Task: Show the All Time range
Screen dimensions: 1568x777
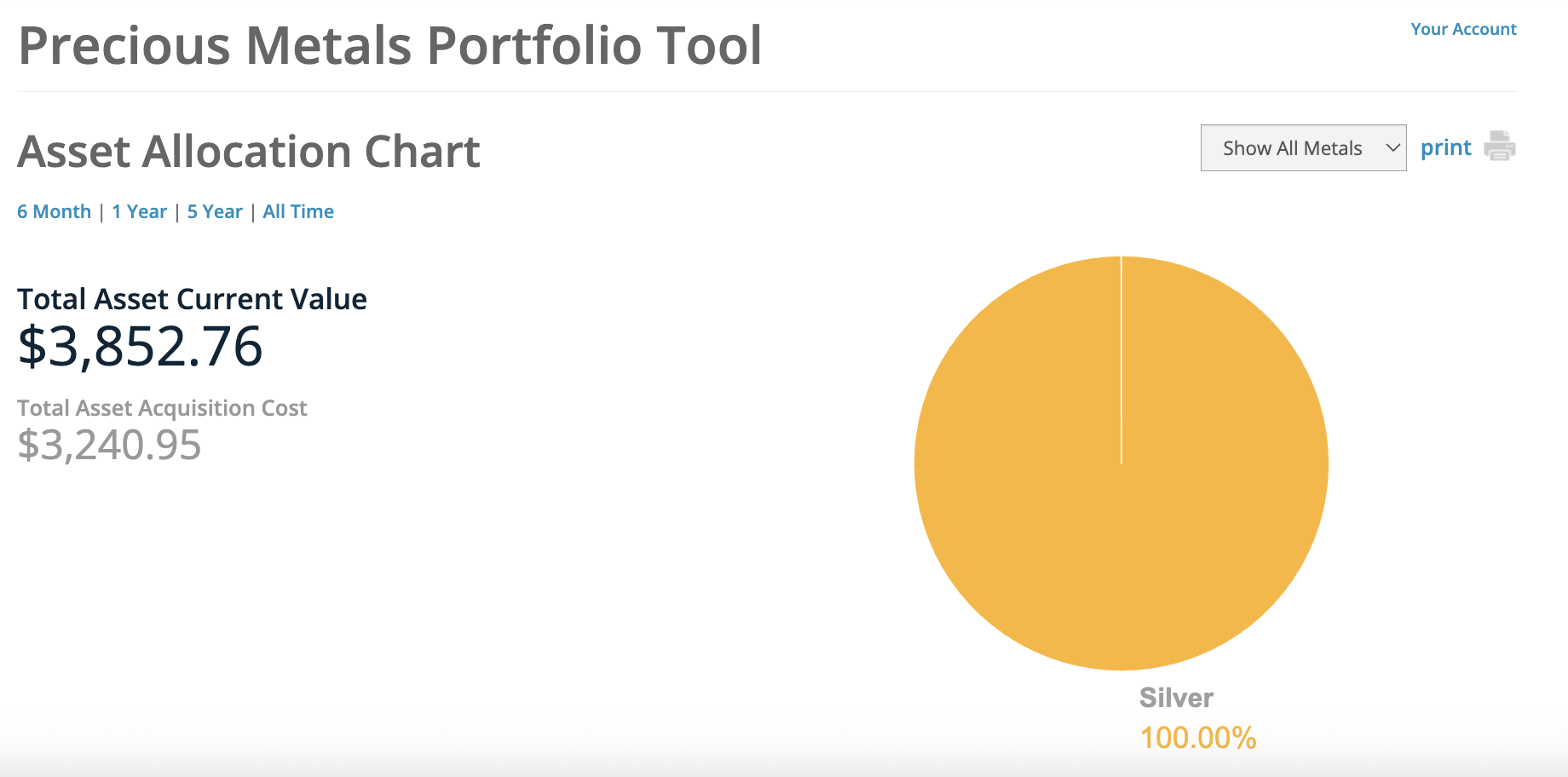Action: 298,211
